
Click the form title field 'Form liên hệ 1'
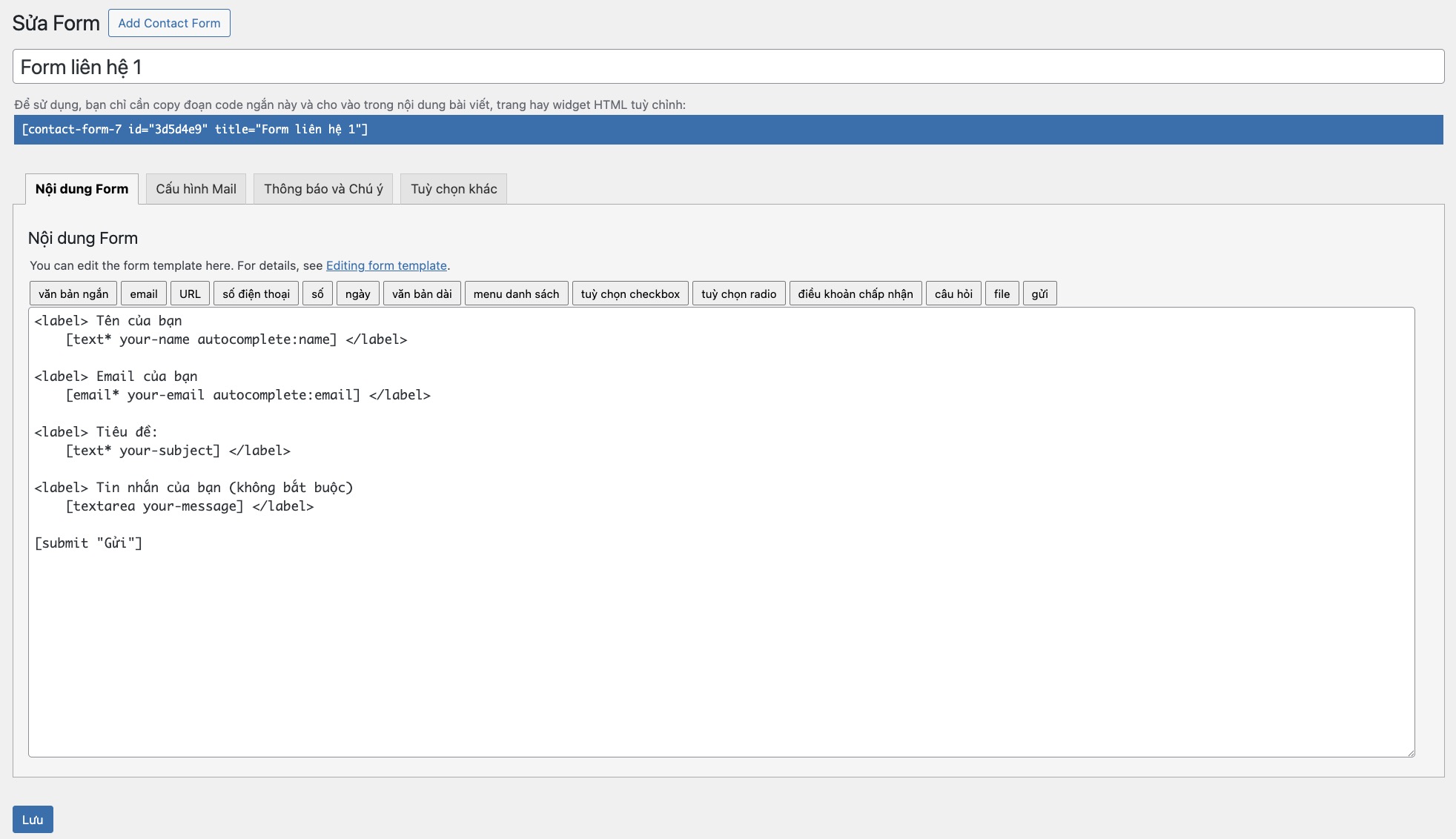pos(371,66)
